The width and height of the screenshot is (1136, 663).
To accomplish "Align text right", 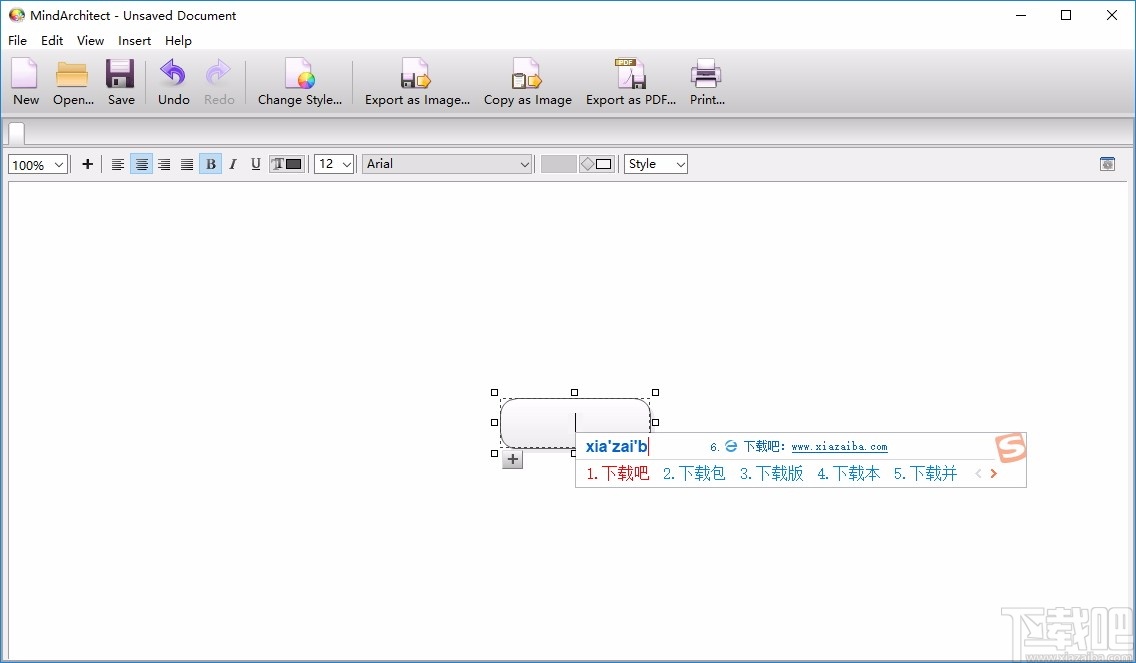I will pyautogui.click(x=164, y=164).
